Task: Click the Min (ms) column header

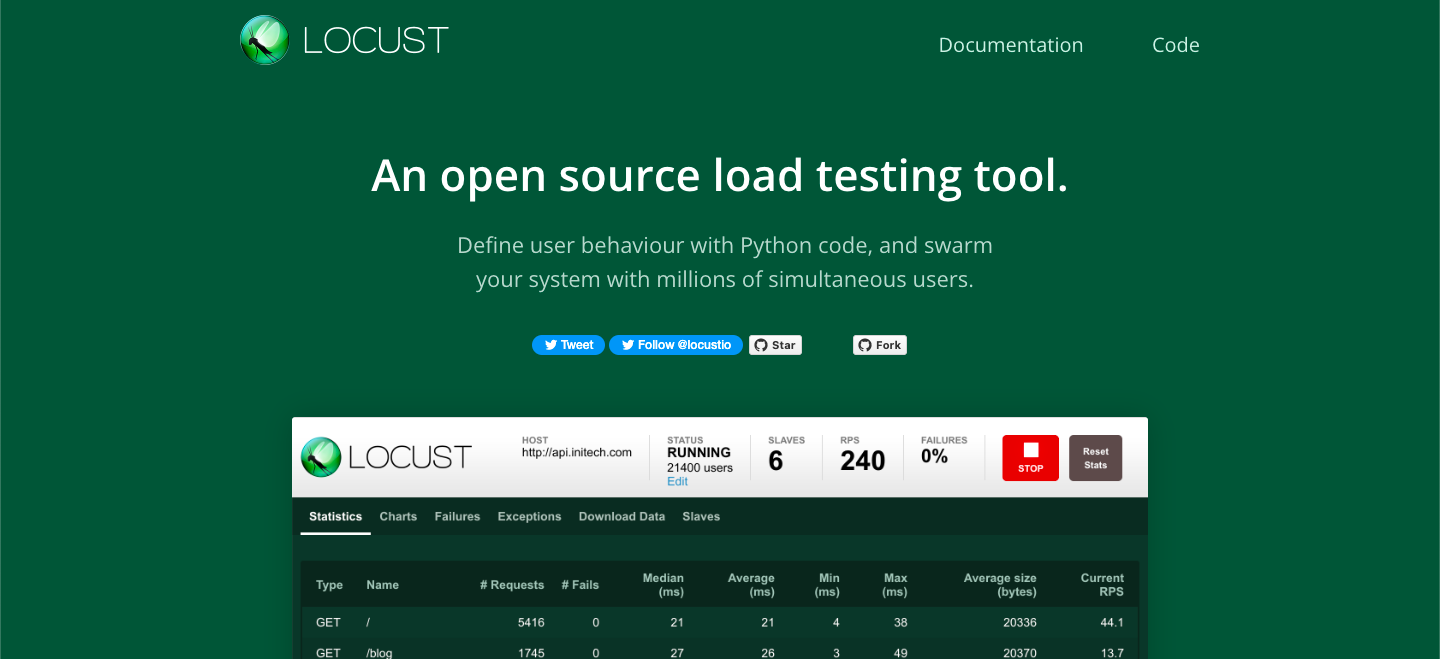Action: coord(827,585)
